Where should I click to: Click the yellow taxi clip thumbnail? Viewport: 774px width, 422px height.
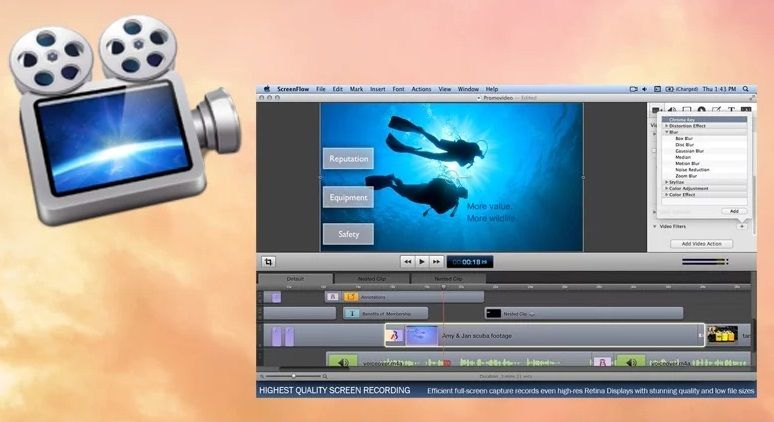click(x=722, y=335)
